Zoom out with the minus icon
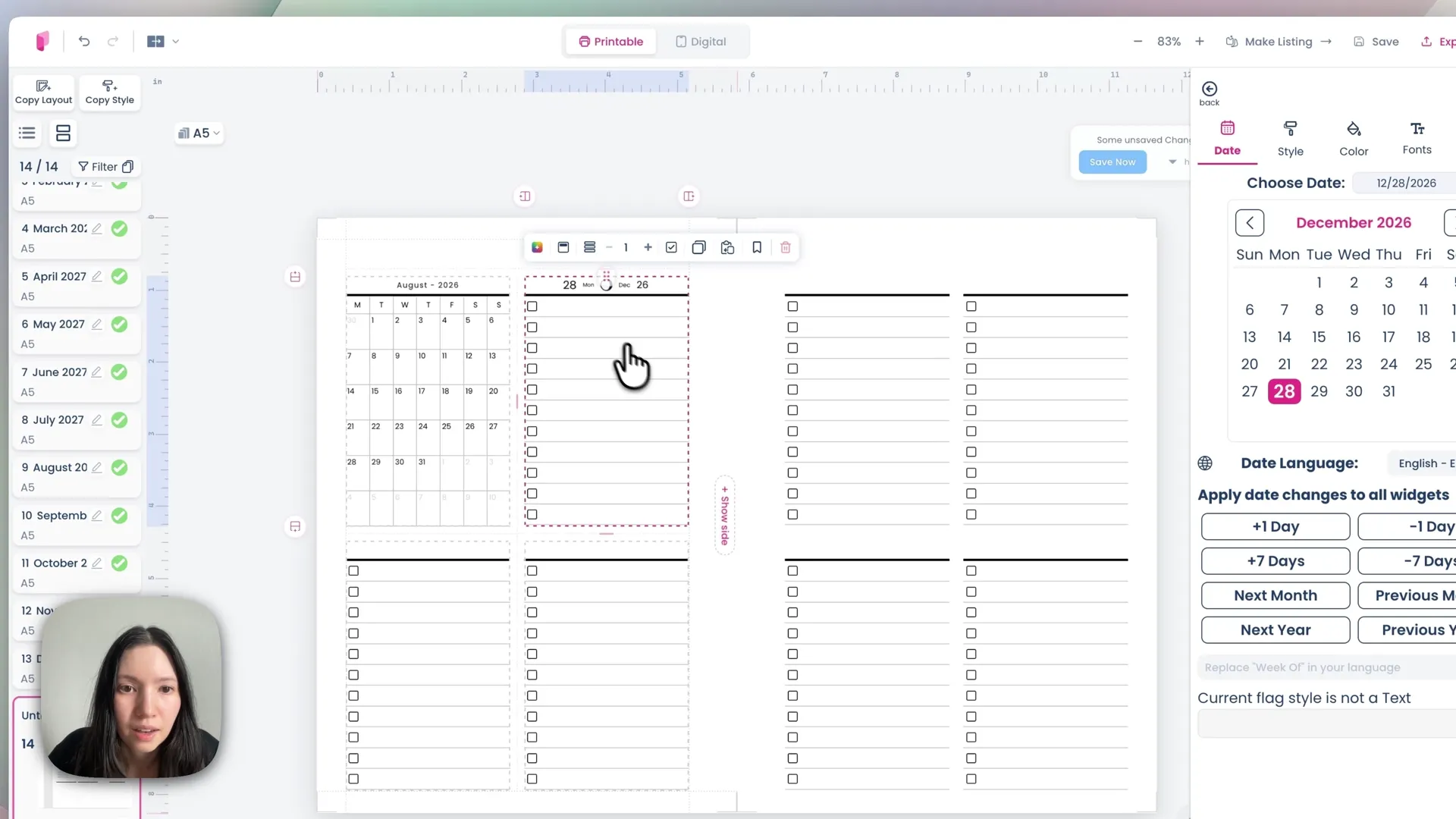This screenshot has height=819, width=1456. (1137, 42)
